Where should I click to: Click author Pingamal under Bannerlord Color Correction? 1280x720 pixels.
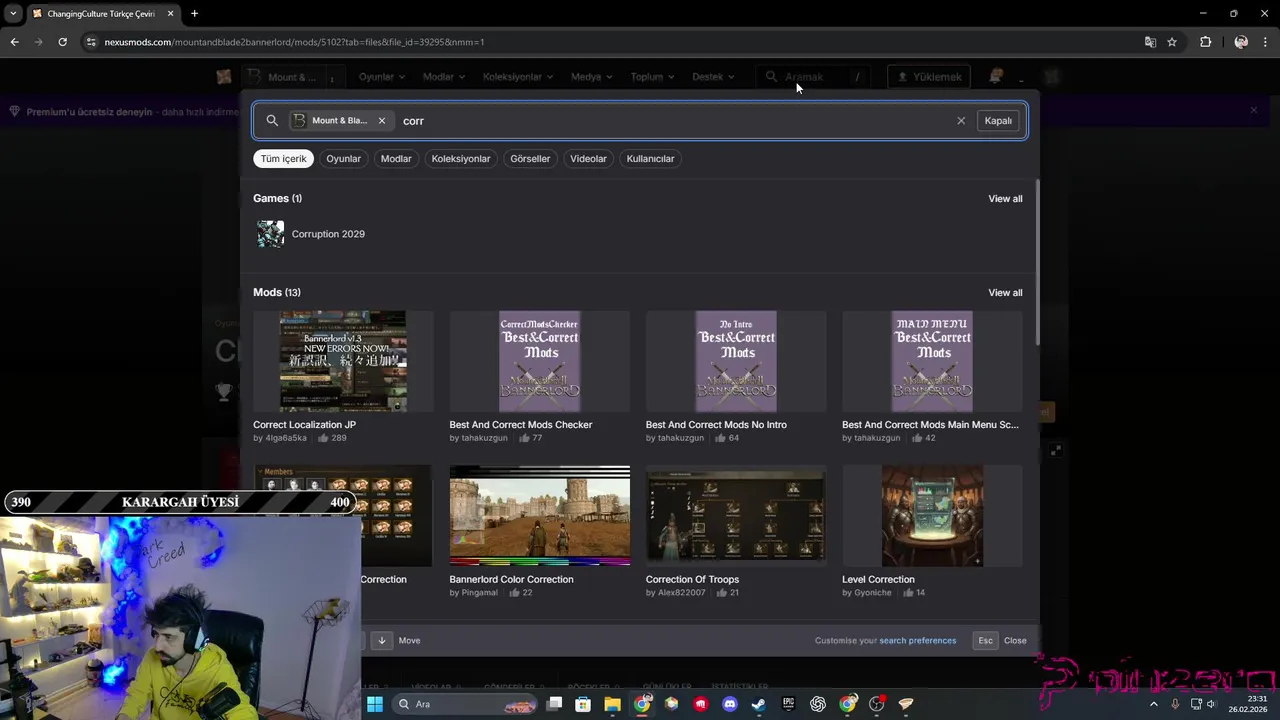pos(479,593)
